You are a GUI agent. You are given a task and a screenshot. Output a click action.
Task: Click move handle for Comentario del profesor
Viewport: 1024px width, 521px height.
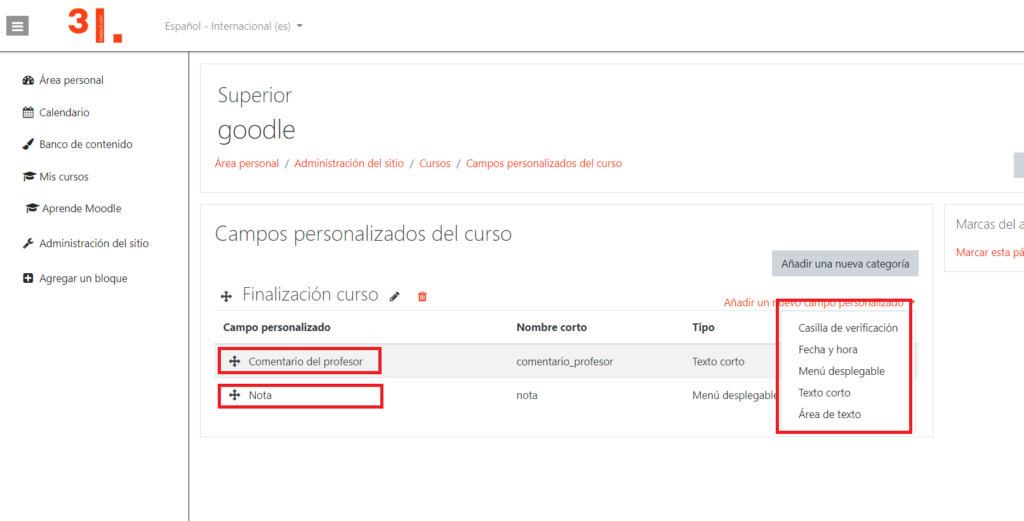[x=235, y=361]
